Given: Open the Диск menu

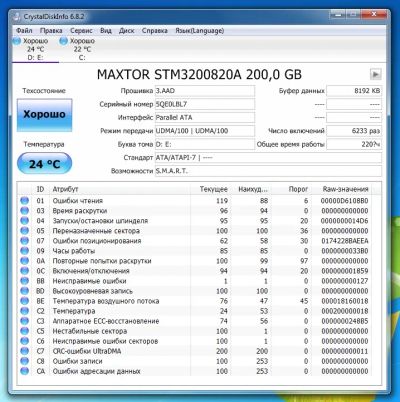Looking at the screenshot, I should [127, 31].
